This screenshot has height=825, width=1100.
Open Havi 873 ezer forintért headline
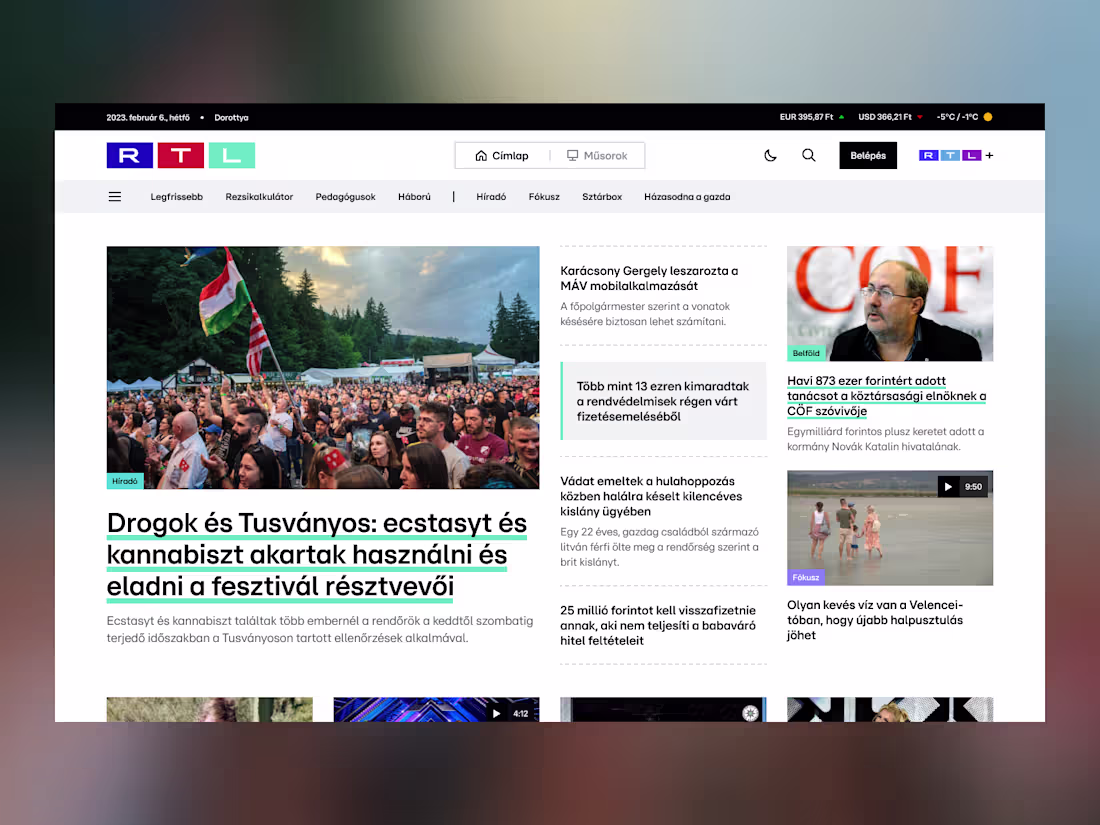click(887, 396)
